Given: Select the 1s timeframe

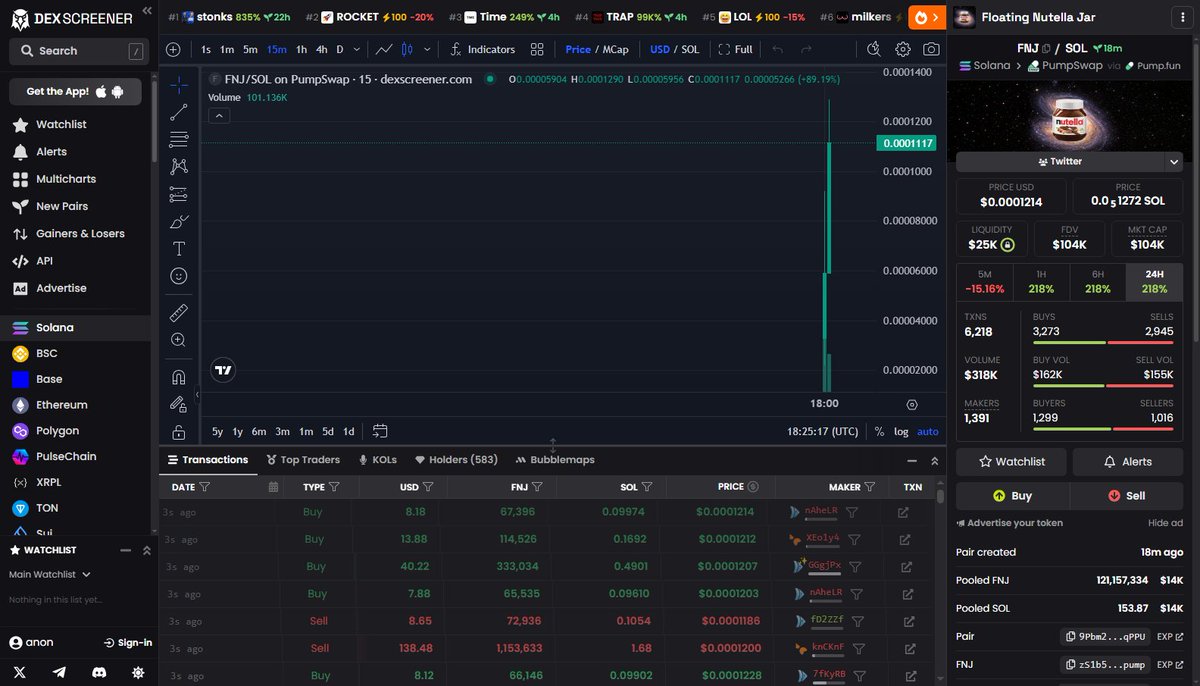Looking at the screenshot, I should [206, 49].
